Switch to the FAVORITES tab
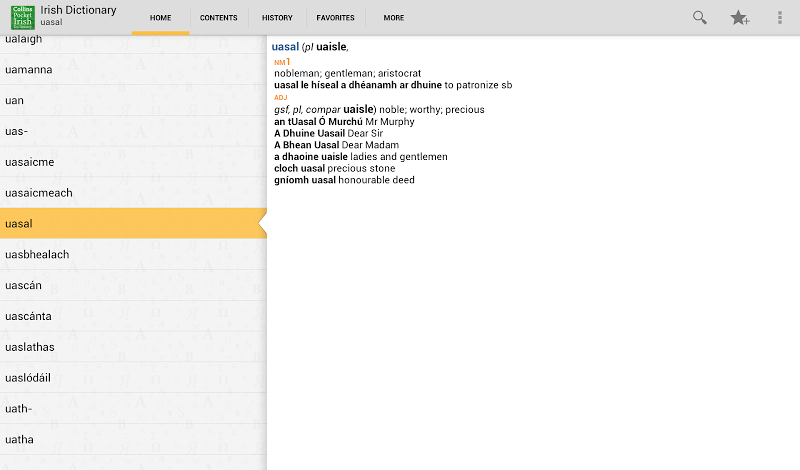800x470 pixels. pyautogui.click(x=335, y=18)
